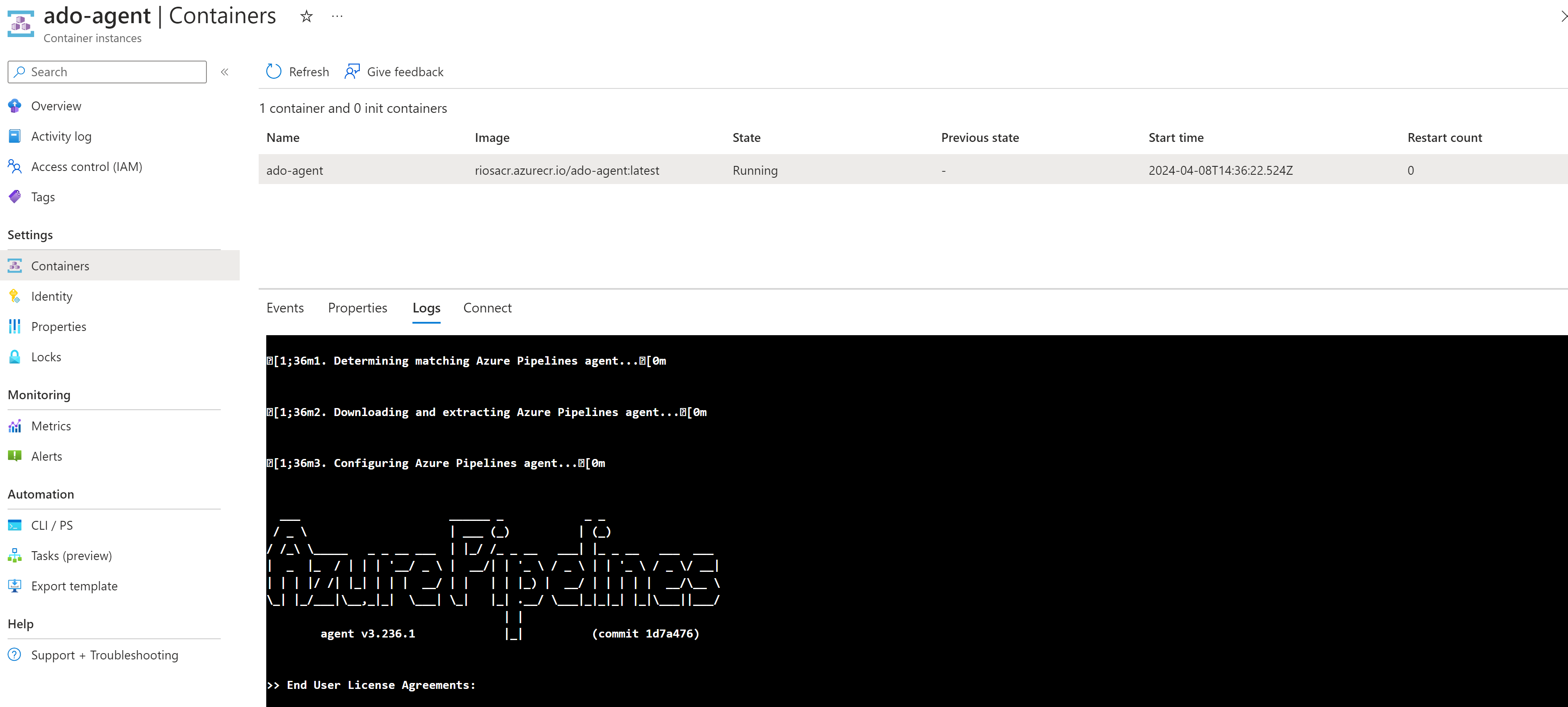Select the CLI / PS automation icon

(x=16, y=524)
